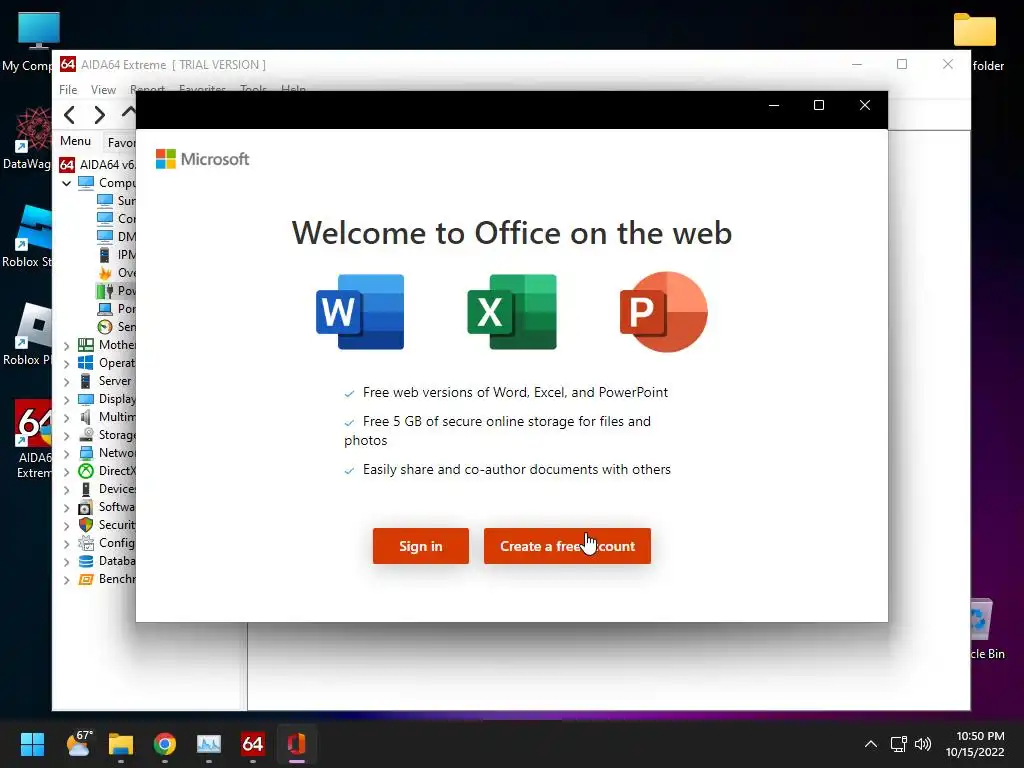Image resolution: width=1024 pixels, height=768 pixels.
Task: Select the Computer node icon
Action: (x=86, y=183)
